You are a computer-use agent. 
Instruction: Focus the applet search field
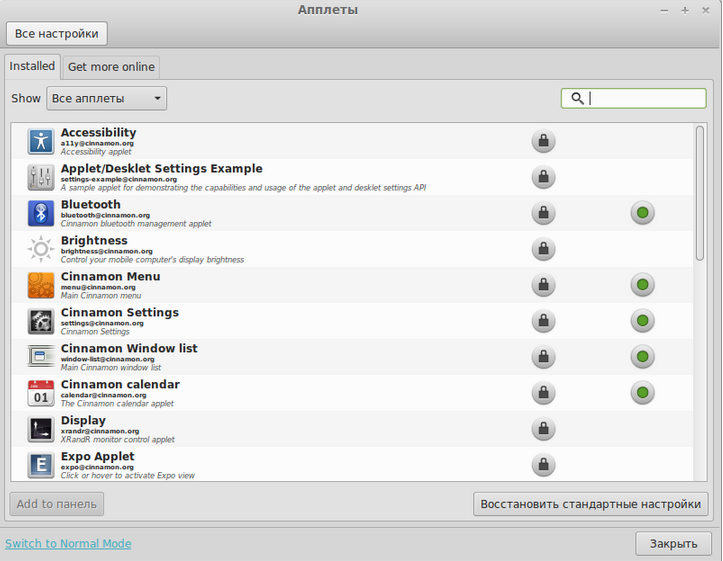coord(634,98)
